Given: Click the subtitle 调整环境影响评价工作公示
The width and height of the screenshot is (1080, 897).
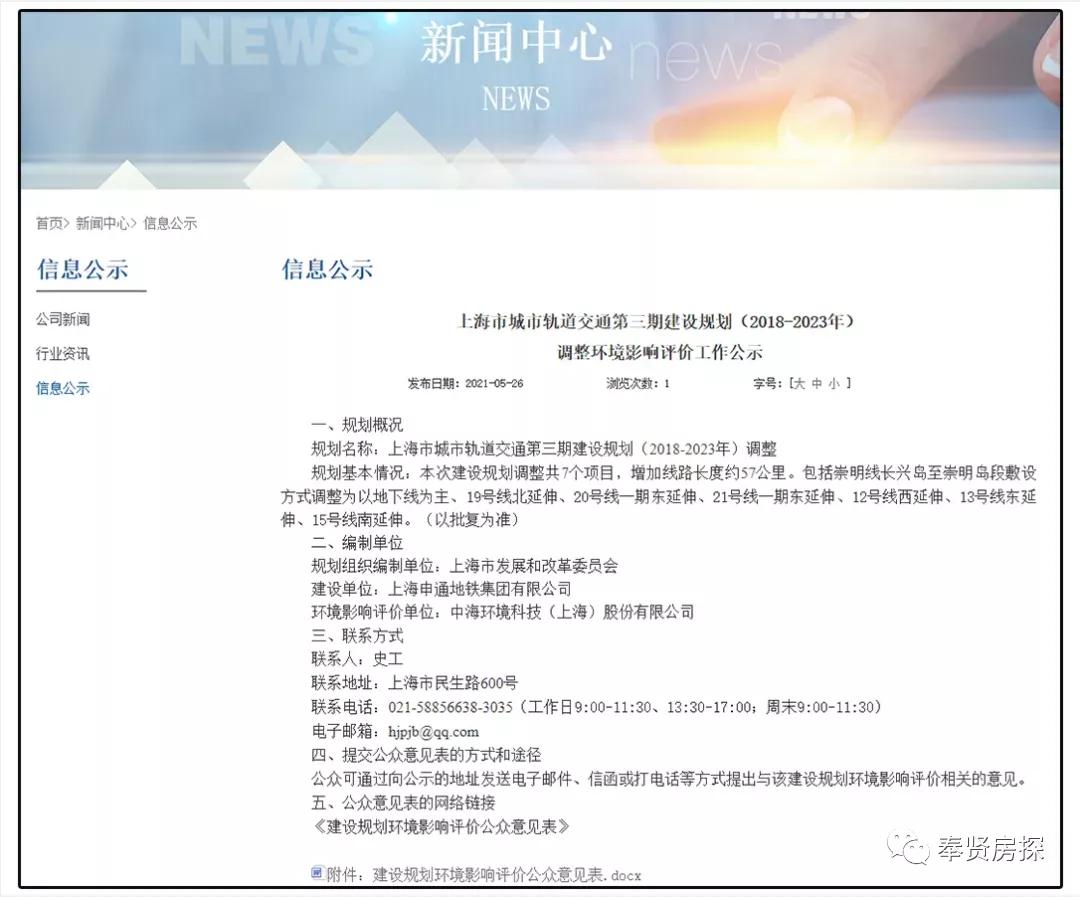Looking at the screenshot, I should click(x=660, y=353).
